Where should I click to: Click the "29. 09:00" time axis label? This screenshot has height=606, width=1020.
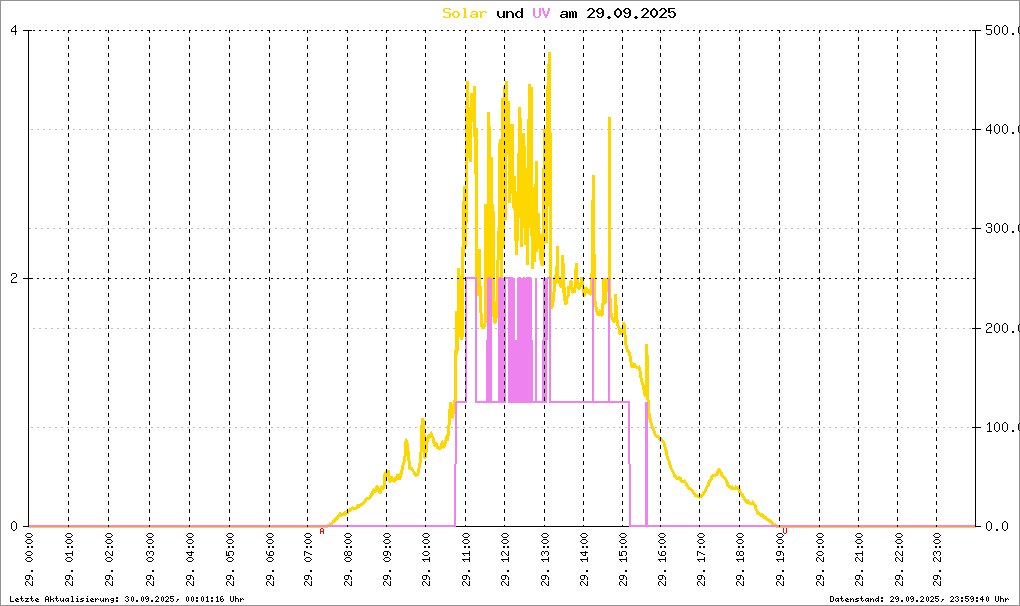pyautogui.click(x=387, y=560)
